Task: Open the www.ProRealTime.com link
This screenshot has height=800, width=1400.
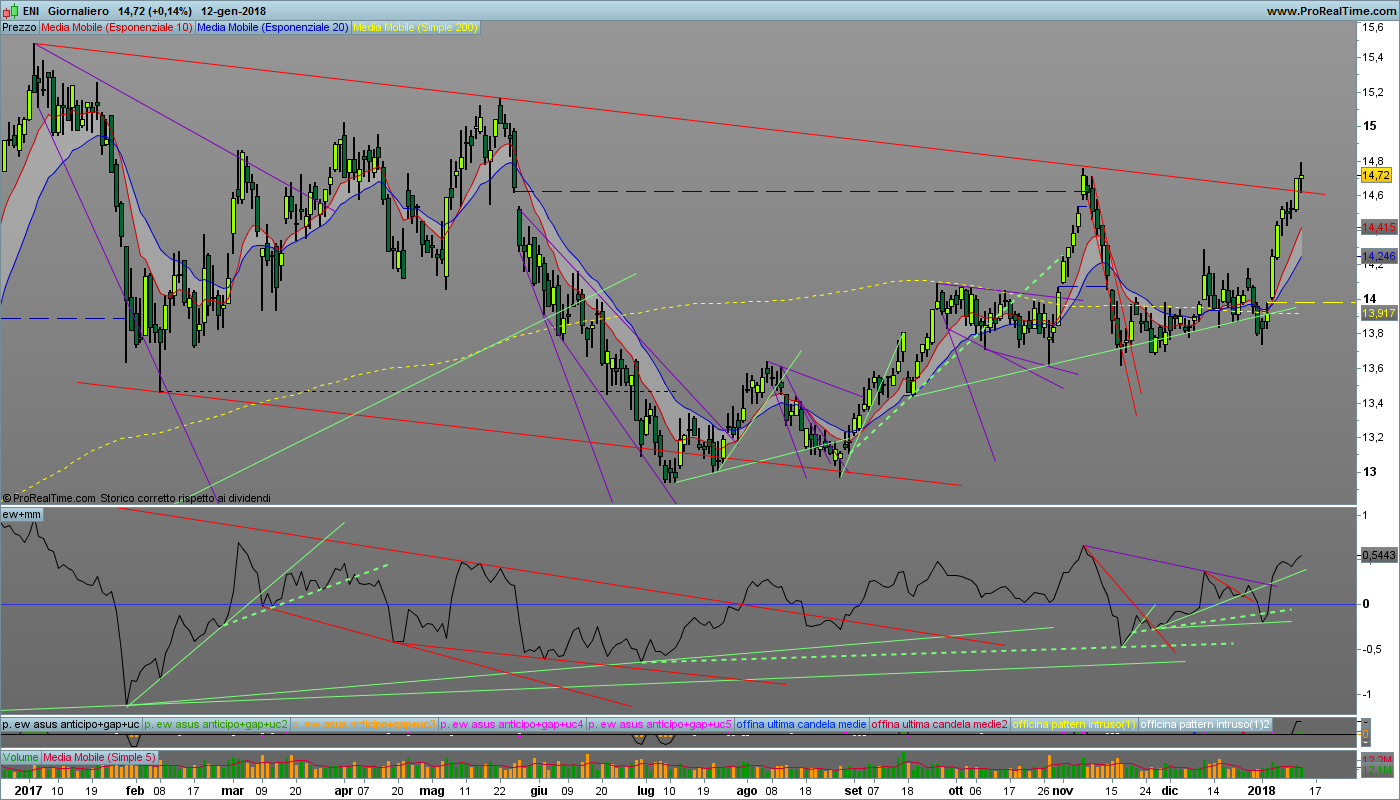Action: click(x=1330, y=10)
